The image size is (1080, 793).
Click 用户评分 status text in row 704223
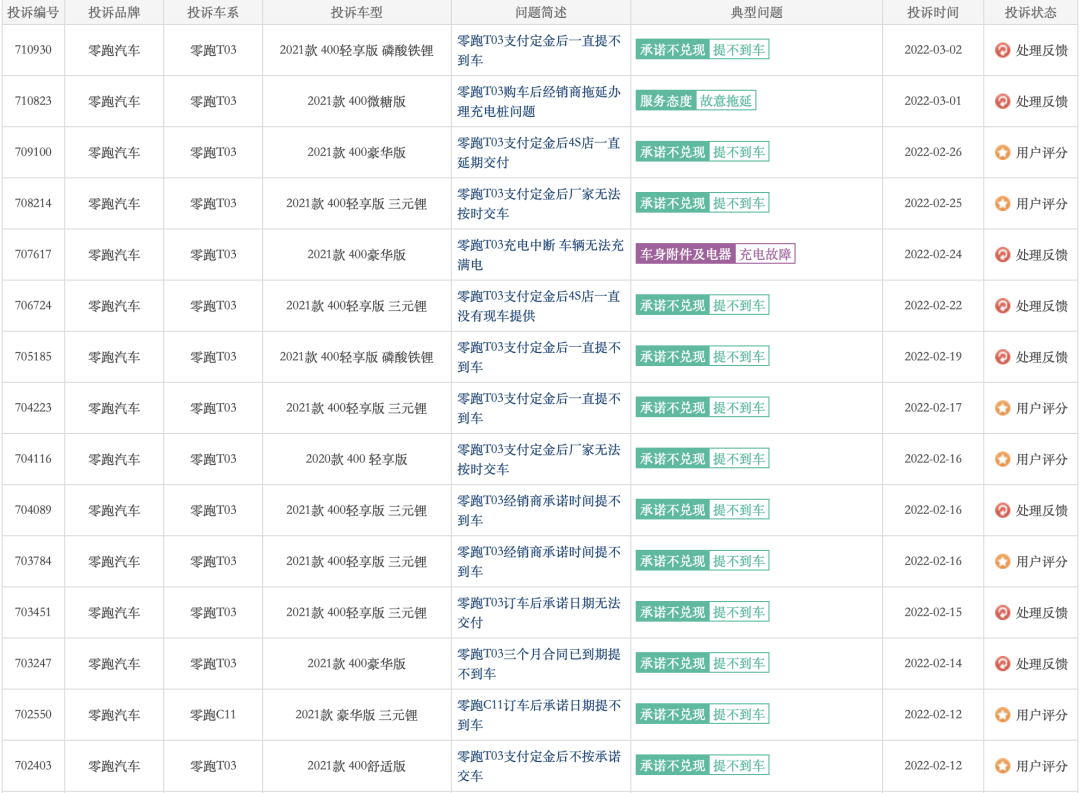[x=1041, y=408]
